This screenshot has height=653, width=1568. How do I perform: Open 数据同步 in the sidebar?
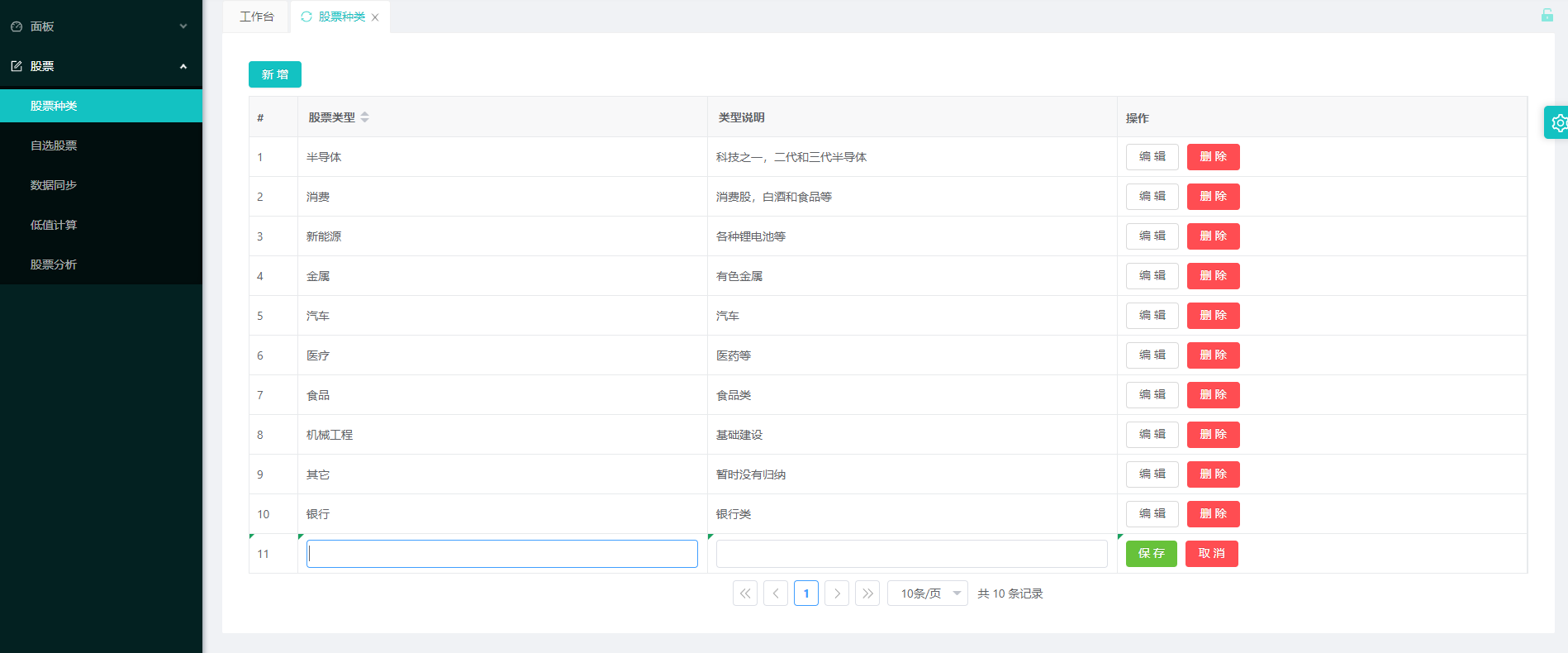pos(101,185)
